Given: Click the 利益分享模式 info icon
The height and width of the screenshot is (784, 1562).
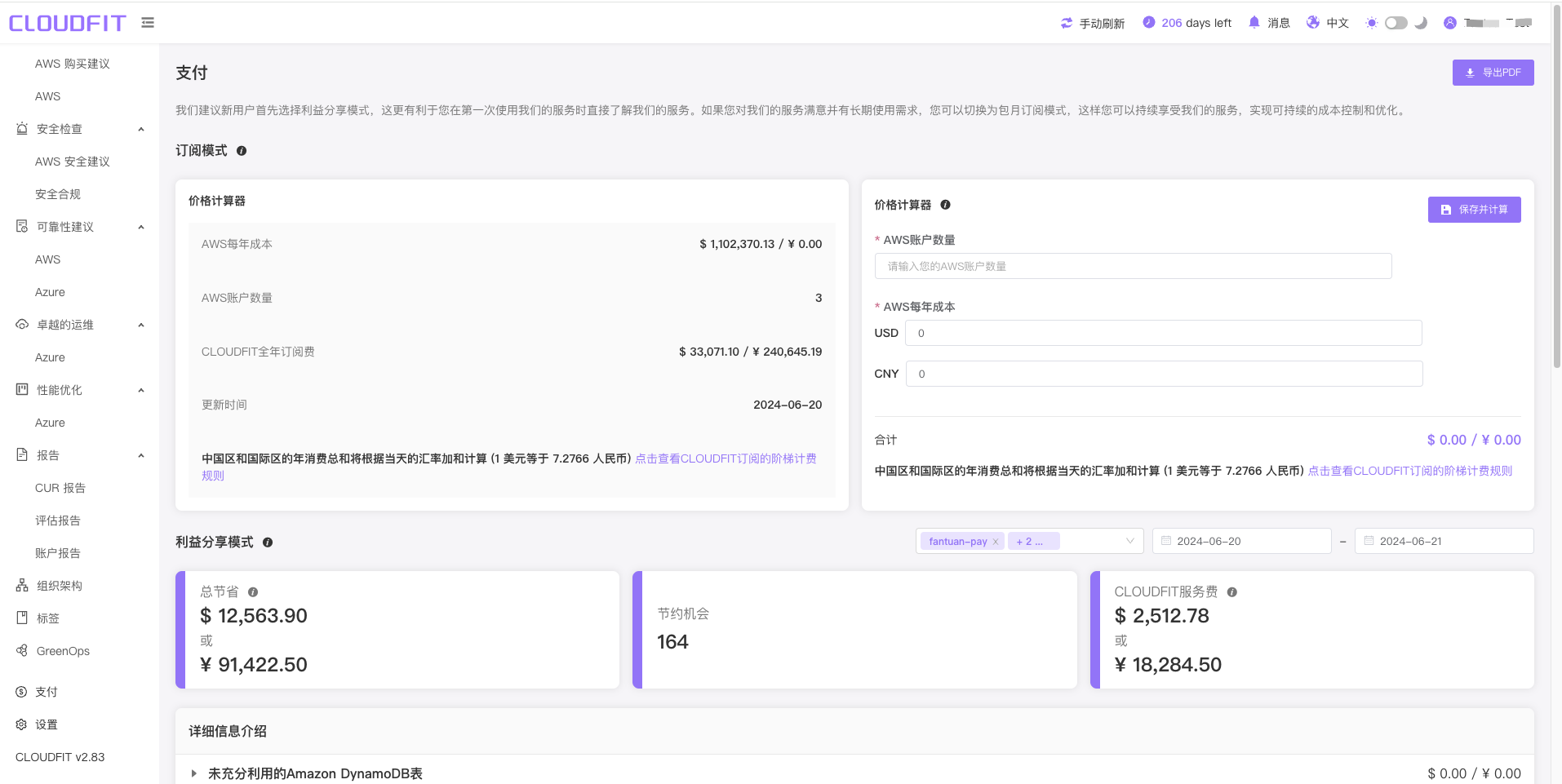Looking at the screenshot, I should 268,543.
